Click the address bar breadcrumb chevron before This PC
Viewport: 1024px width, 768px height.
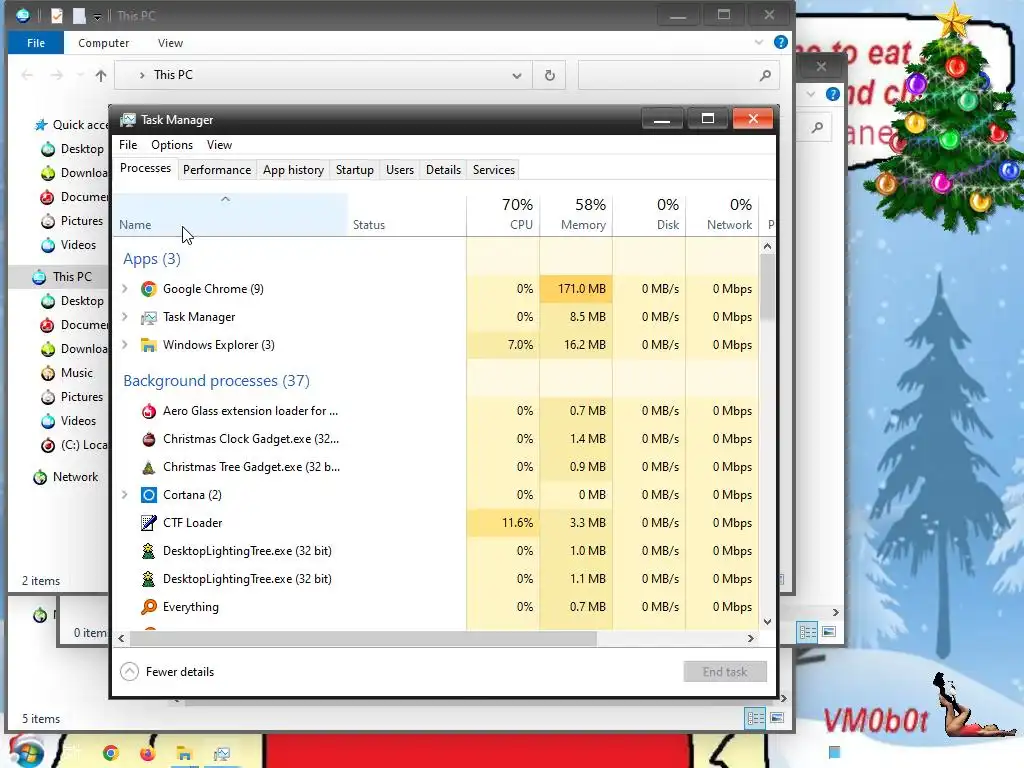pyautogui.click(x=142, y=75)
